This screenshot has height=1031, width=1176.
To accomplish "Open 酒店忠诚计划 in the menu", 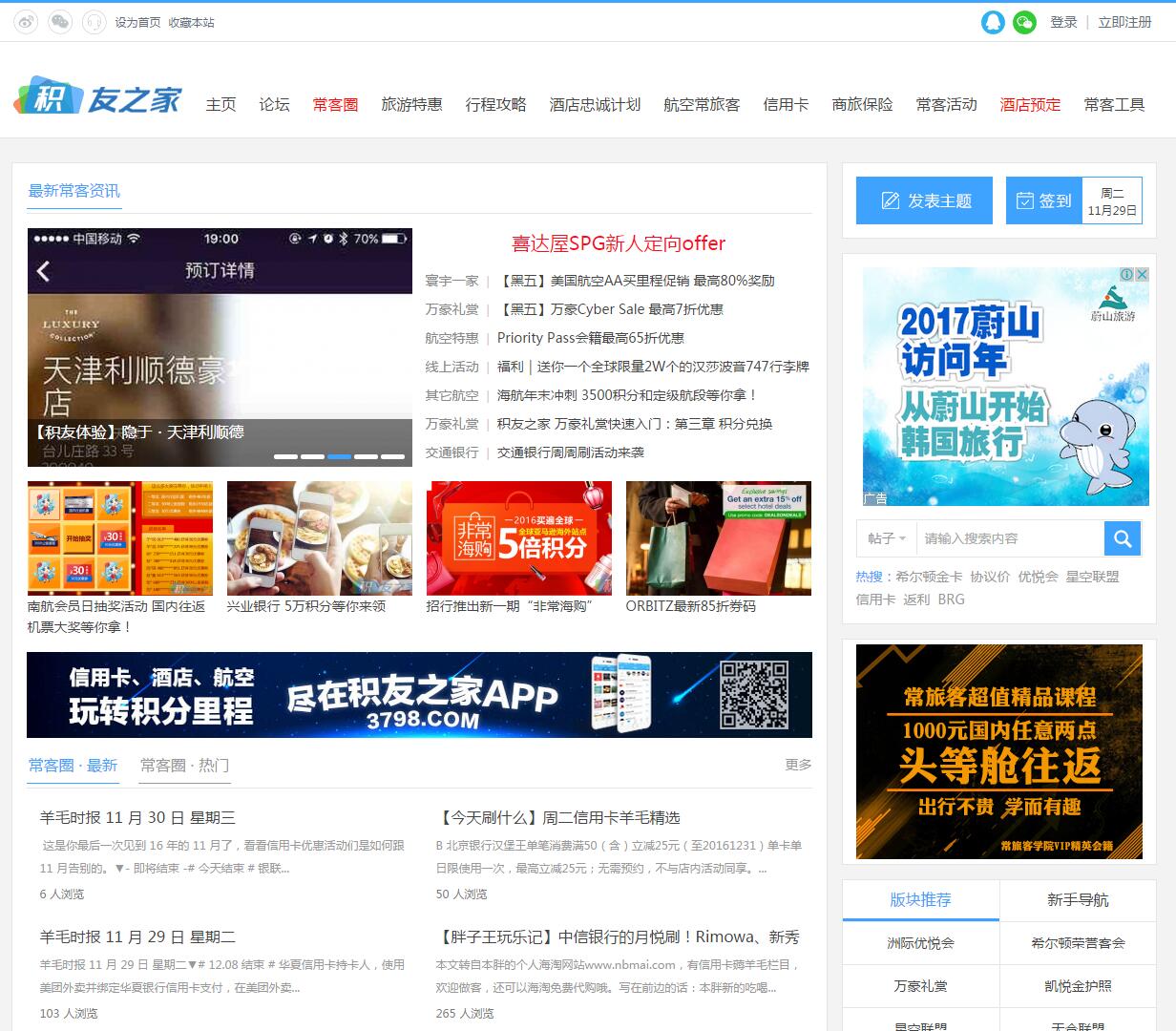I will pyautogui.click(x=595, y=104).
